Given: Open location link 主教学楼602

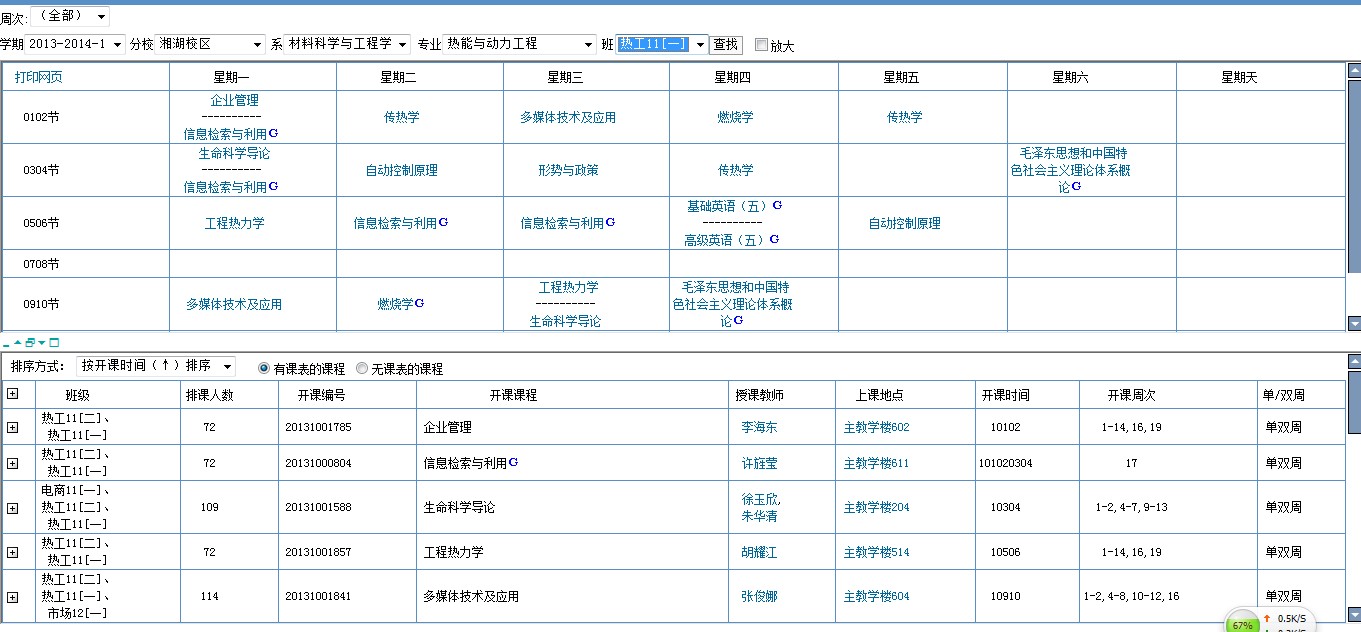Looking at the screenshot, I should pos(877,427).
